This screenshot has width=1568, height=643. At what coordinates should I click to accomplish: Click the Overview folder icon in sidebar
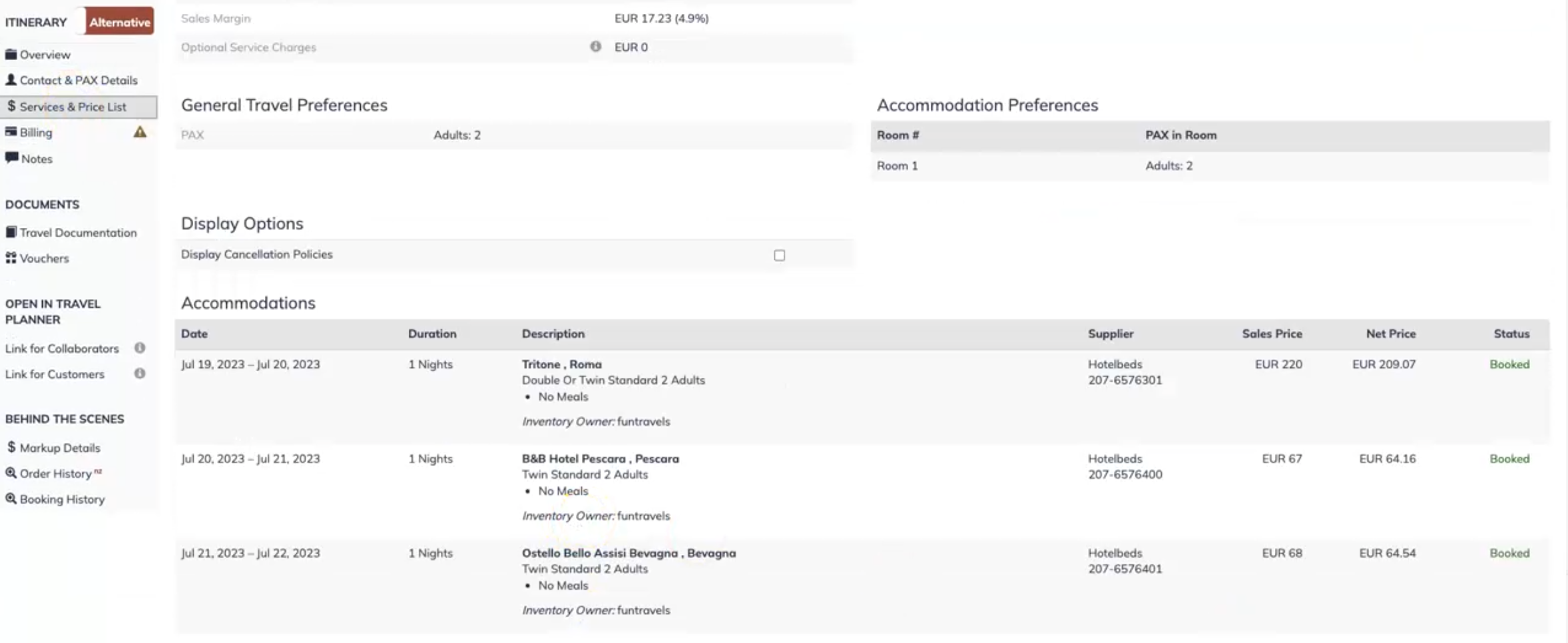(11, 55)
